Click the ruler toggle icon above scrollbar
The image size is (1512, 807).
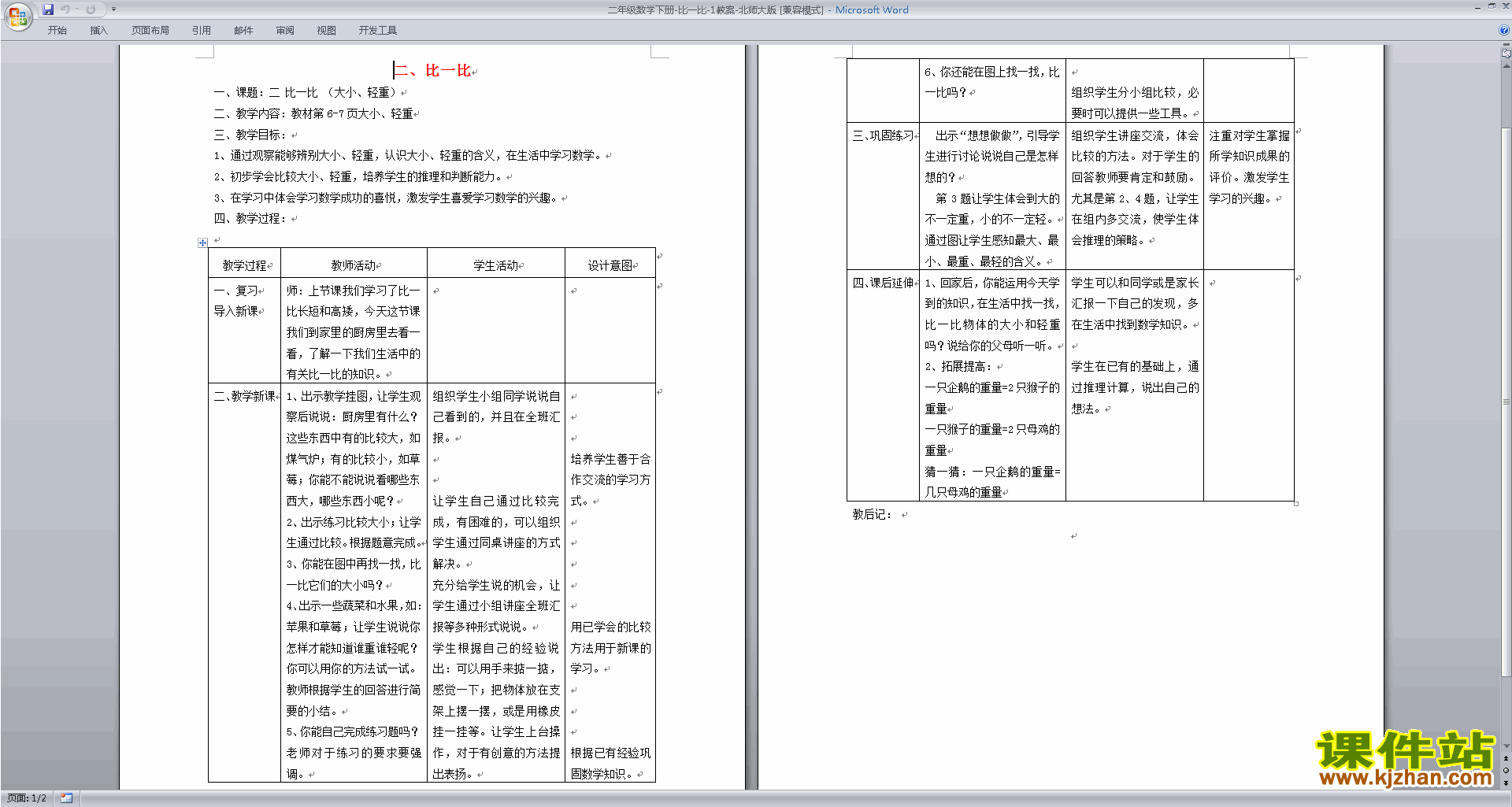[x=1506, y=54]
